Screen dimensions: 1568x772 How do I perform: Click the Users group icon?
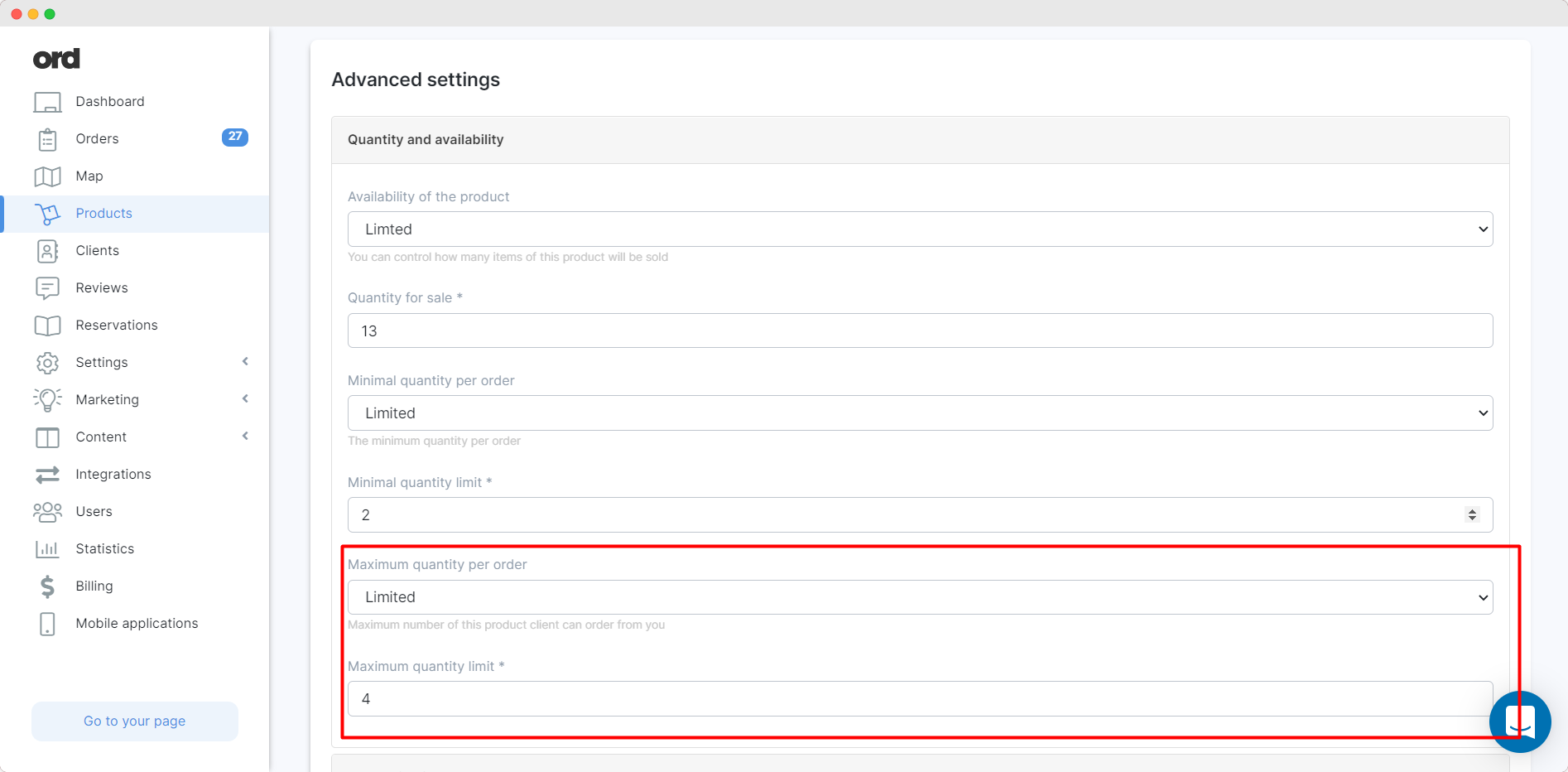click(x=47, y=512)
